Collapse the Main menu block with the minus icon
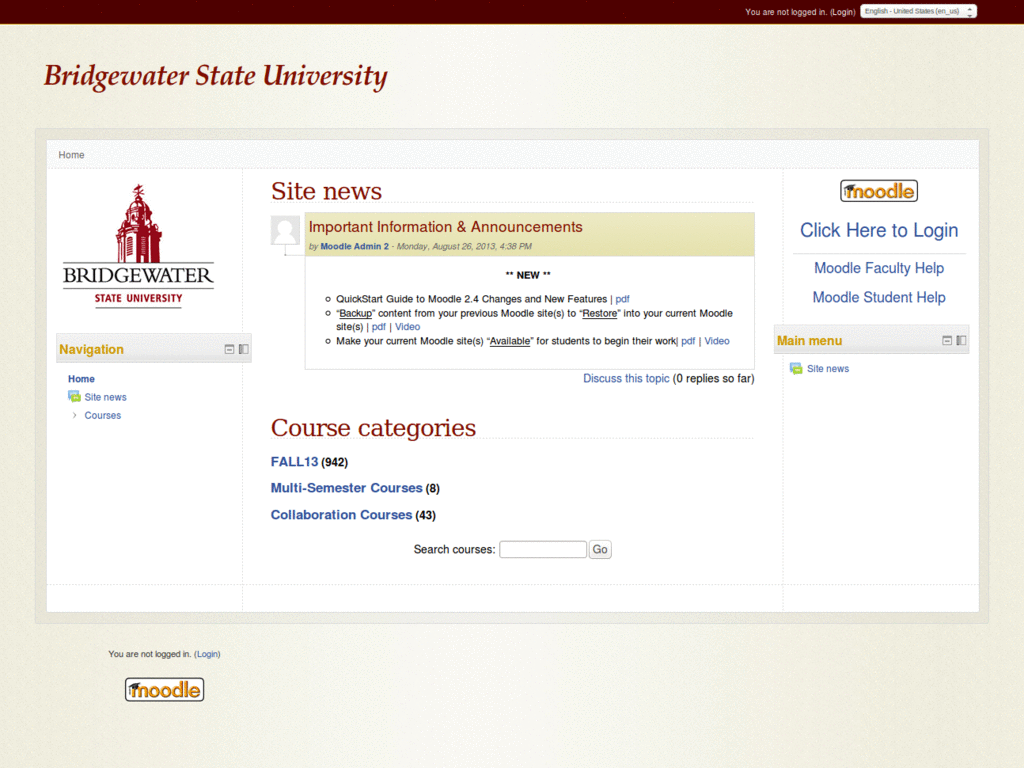Screen dimensions: 1024x768 click(947, 340)
